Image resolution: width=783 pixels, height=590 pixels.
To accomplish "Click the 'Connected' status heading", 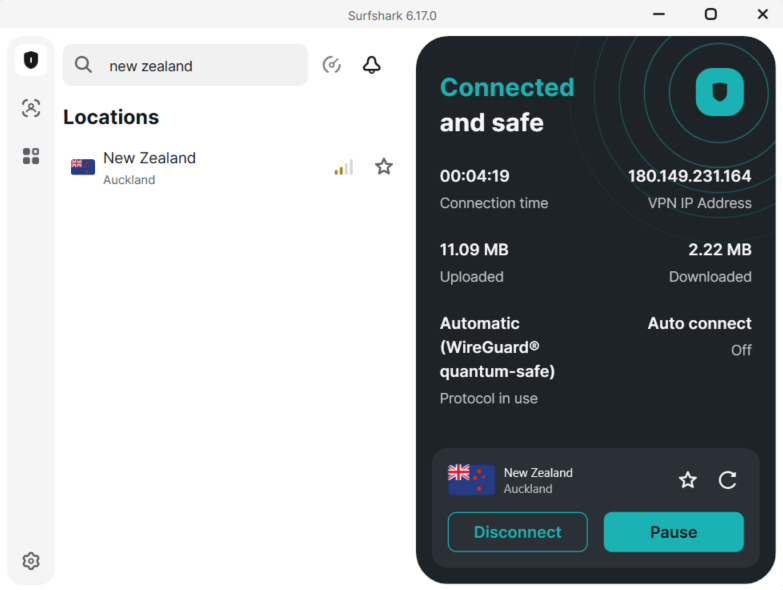I will pos(507,87).
